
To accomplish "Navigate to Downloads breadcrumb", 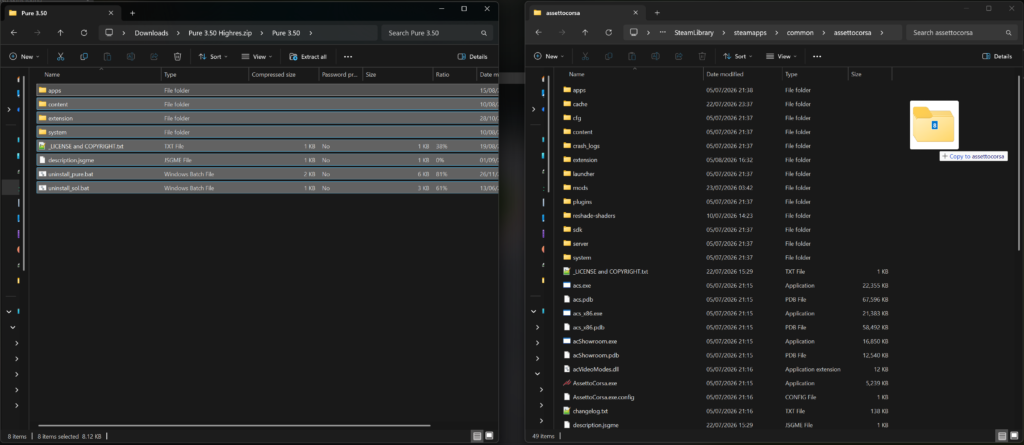I will coord(151,33).
